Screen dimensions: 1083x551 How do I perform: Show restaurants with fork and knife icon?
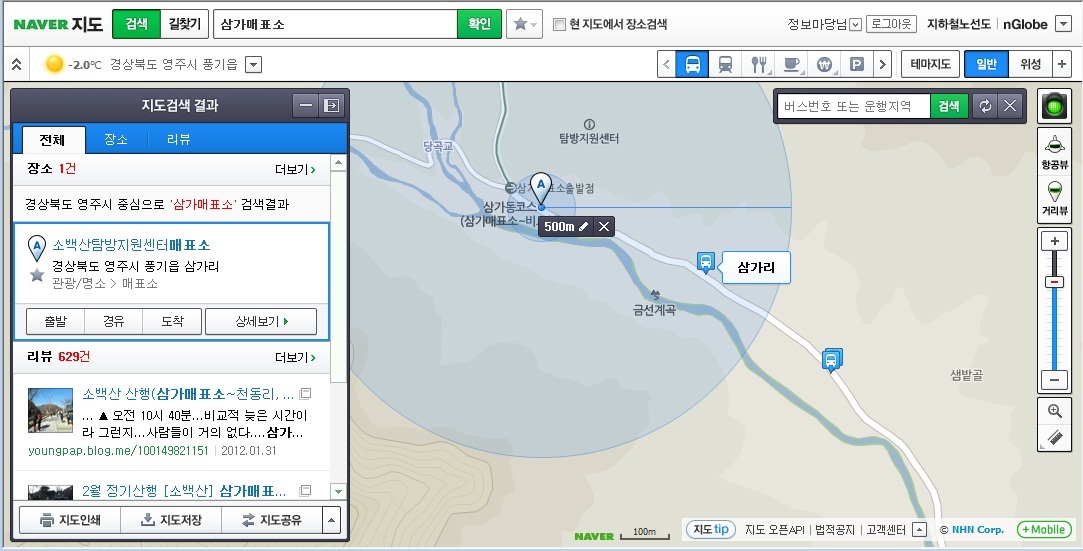tap(758, 64)
